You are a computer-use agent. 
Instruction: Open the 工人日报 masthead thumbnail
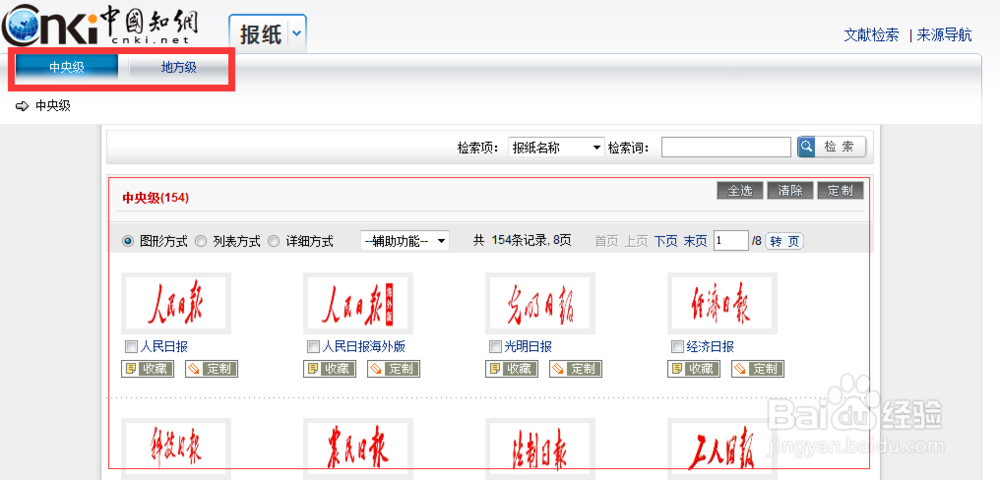click(x=722, y=449)
